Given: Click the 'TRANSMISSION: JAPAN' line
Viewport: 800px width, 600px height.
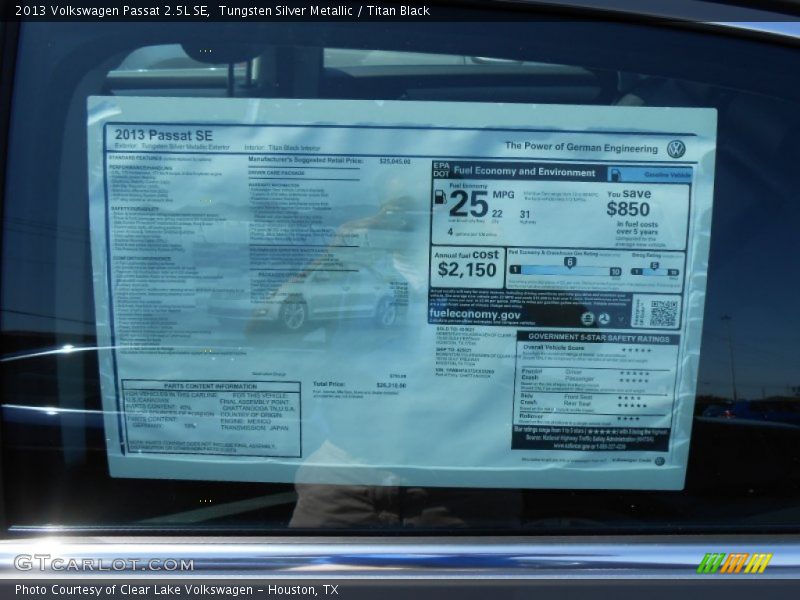Looking at the screenshot, I should coord(254,428).
